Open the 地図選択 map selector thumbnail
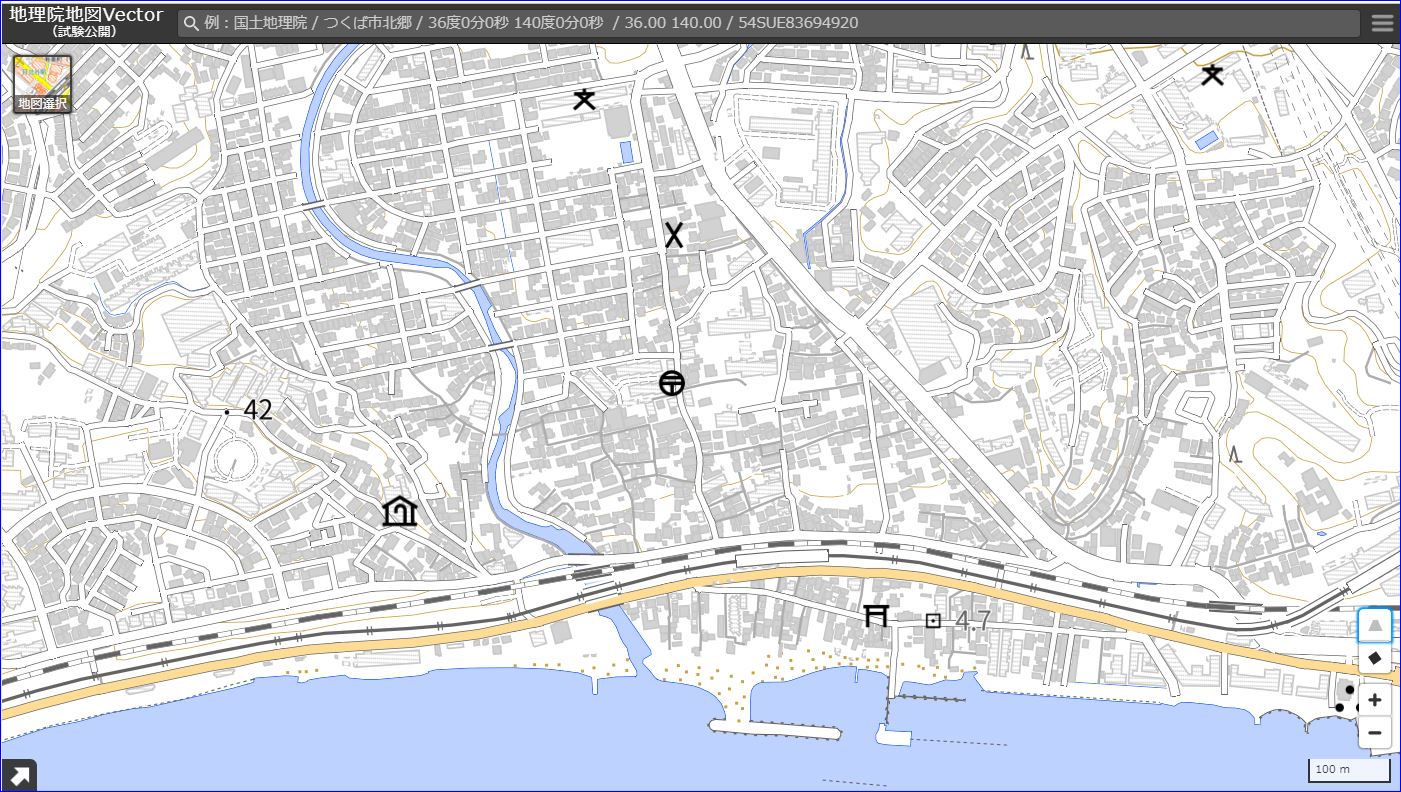The height and width of the screenshot is (792, 1401). click(42, 84)
